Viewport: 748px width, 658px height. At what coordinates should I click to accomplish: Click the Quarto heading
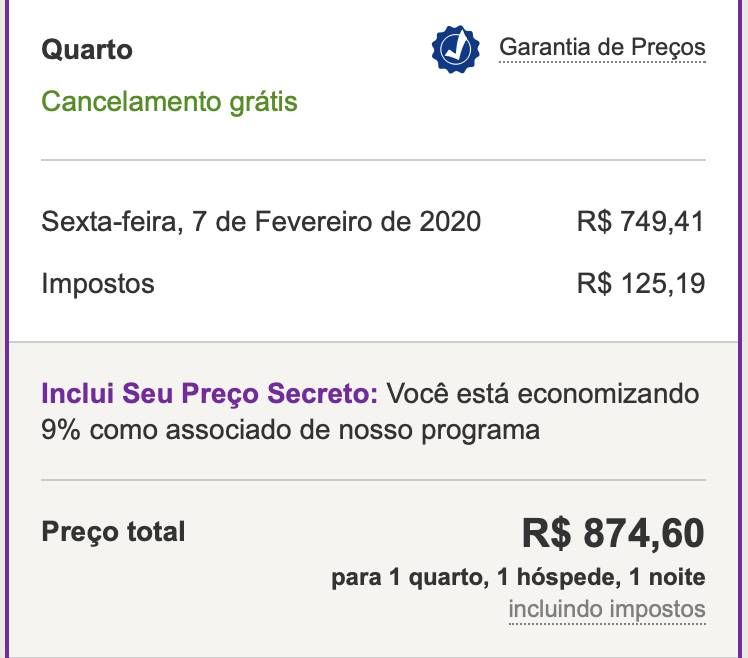point(87,50)
